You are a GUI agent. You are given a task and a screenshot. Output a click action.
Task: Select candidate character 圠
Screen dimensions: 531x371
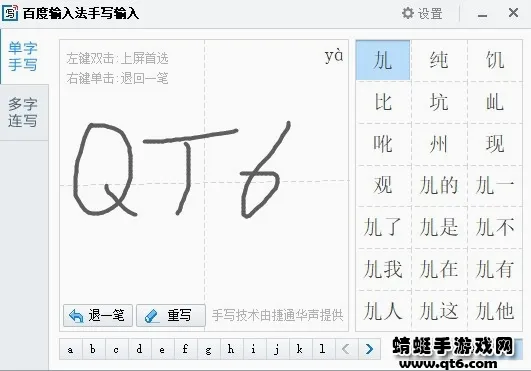(383, 60)
